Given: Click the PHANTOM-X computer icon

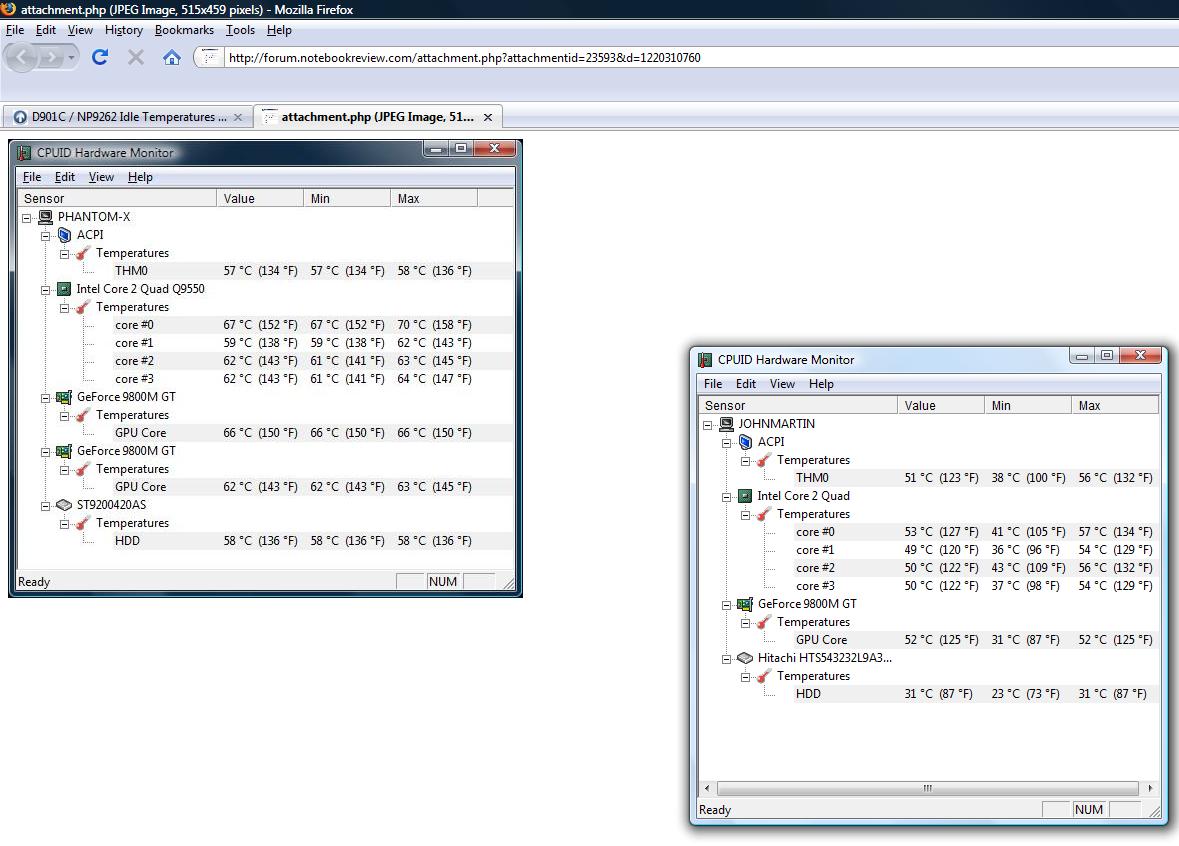Looking at the screenshot, I should (45, 217).
